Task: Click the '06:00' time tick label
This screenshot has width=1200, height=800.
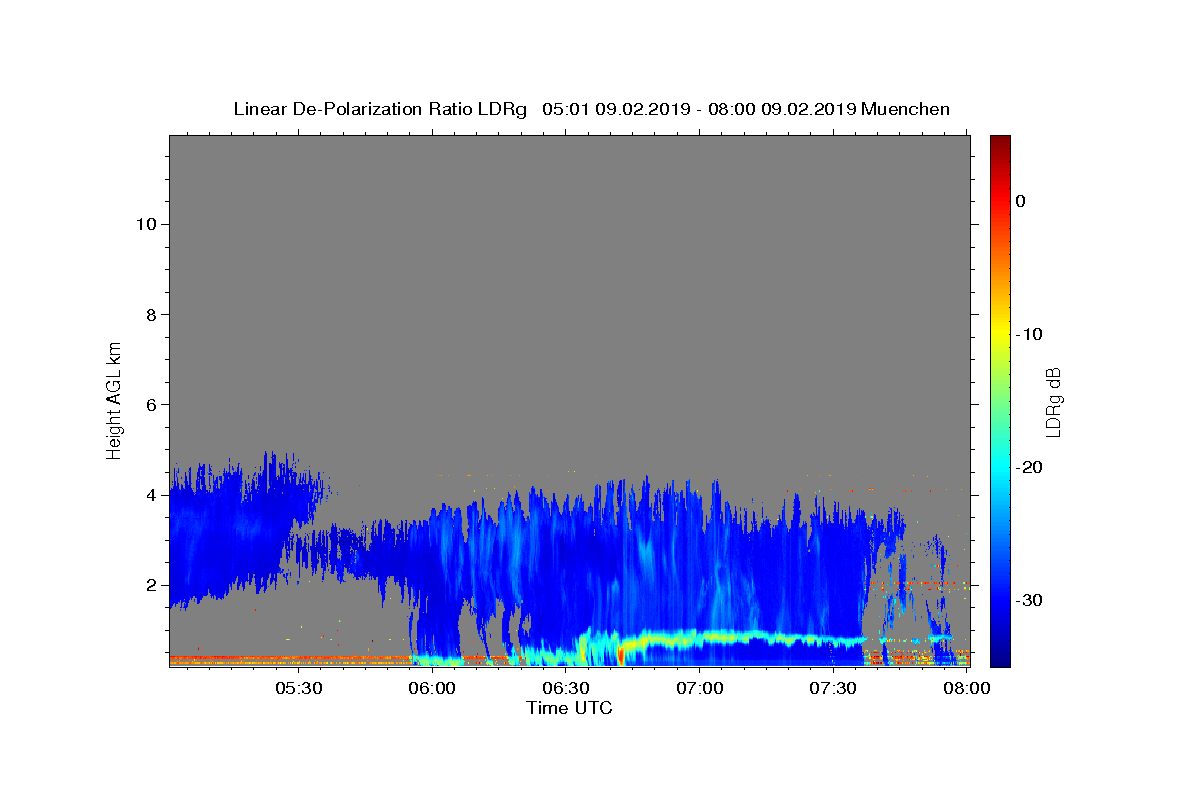Action: pyautogui.click(x=432, y=688)
